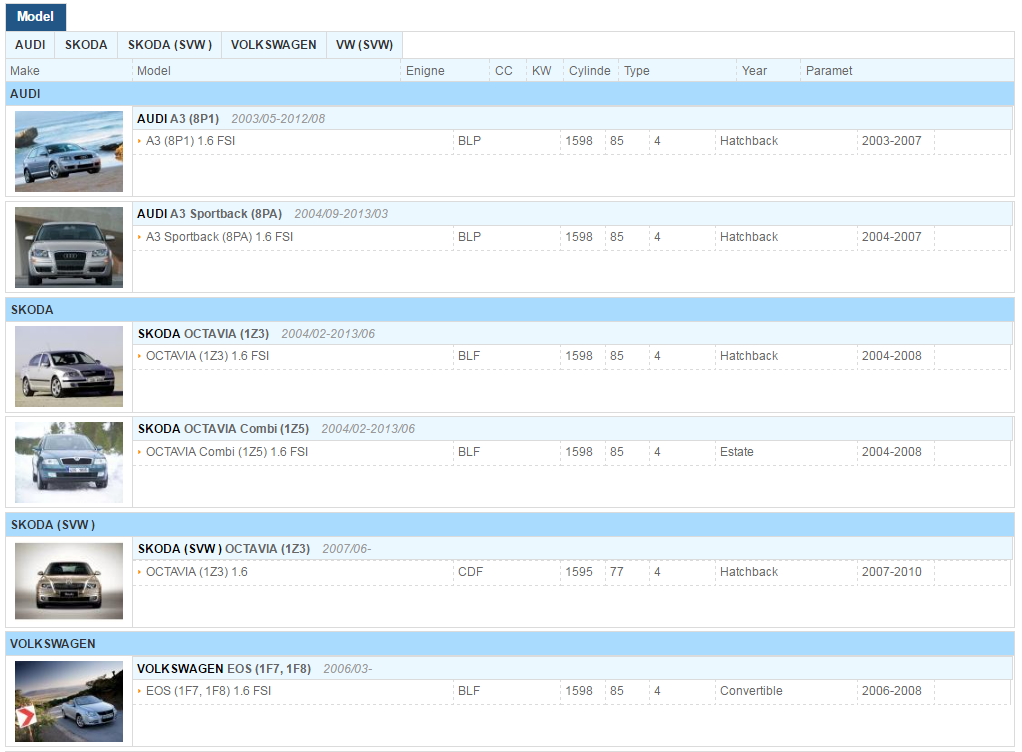
Task: Select the OCTAVIA Combi (1Z5) 1.6 FSI row
Action: click(572, 452)
